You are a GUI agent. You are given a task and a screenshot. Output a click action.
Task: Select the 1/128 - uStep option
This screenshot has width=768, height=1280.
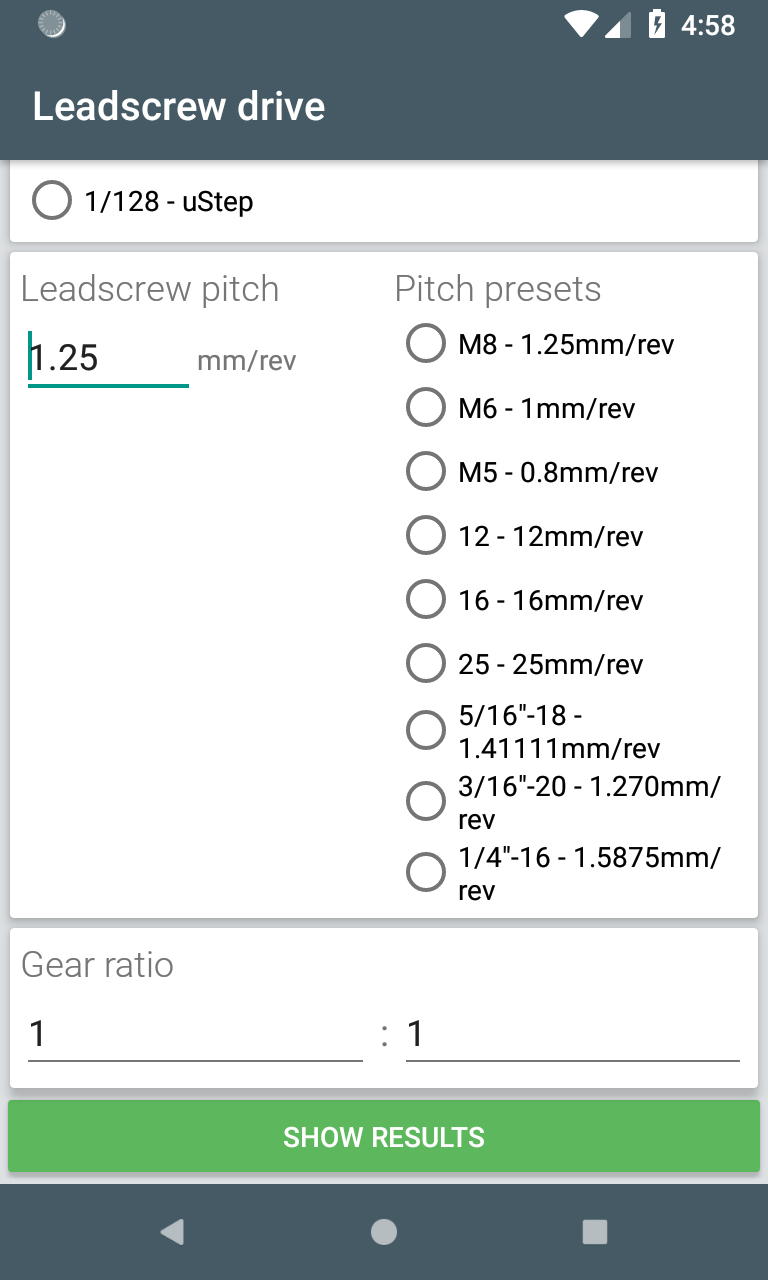[x=143, y=201]
